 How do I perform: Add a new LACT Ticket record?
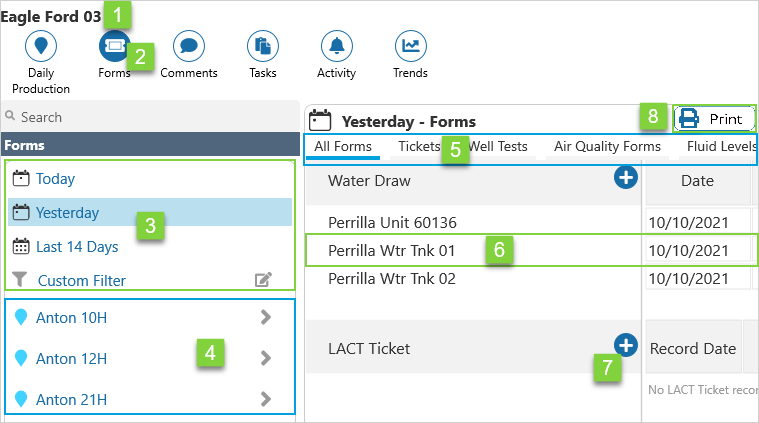[x=625, y=345]
